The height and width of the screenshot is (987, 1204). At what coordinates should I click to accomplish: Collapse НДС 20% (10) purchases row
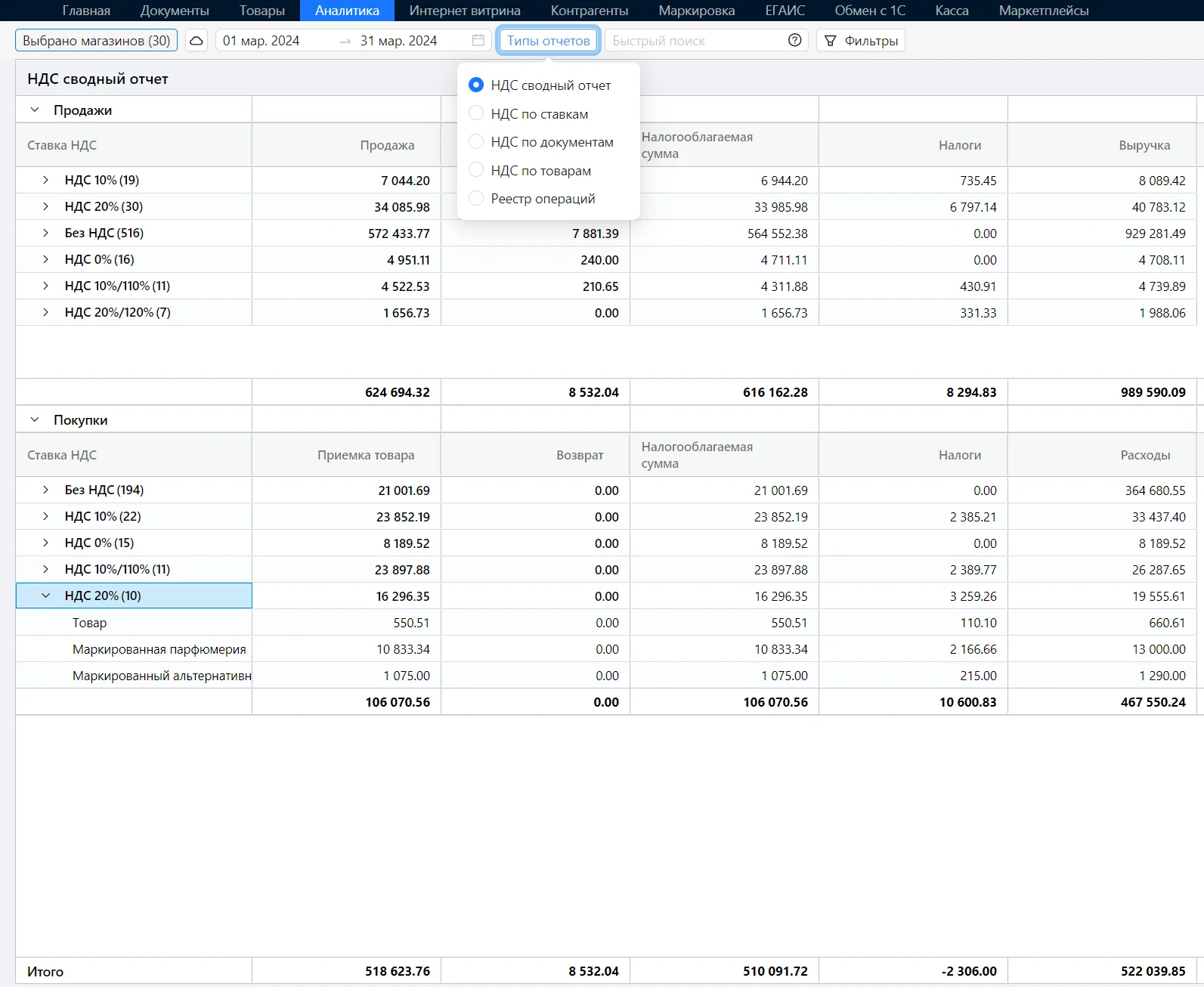click(x=45, y=596)
